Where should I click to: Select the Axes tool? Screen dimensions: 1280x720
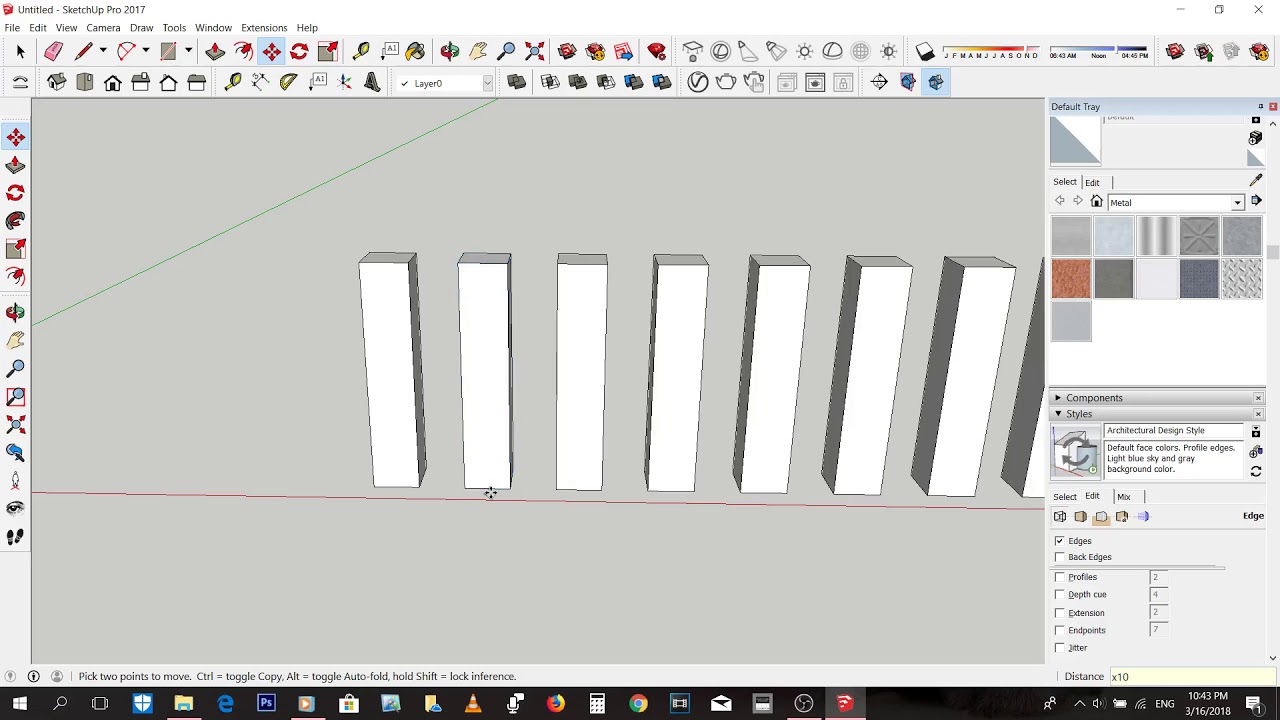coord(345,83)
